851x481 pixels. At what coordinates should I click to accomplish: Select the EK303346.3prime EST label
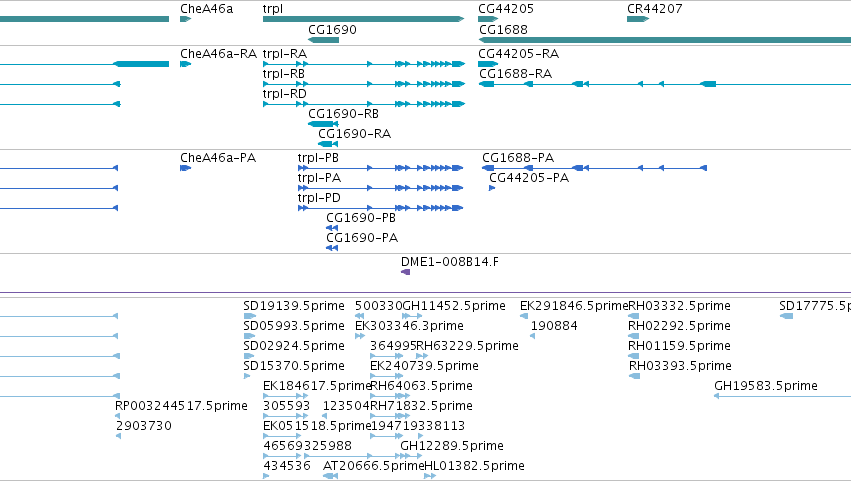(409, 326)
